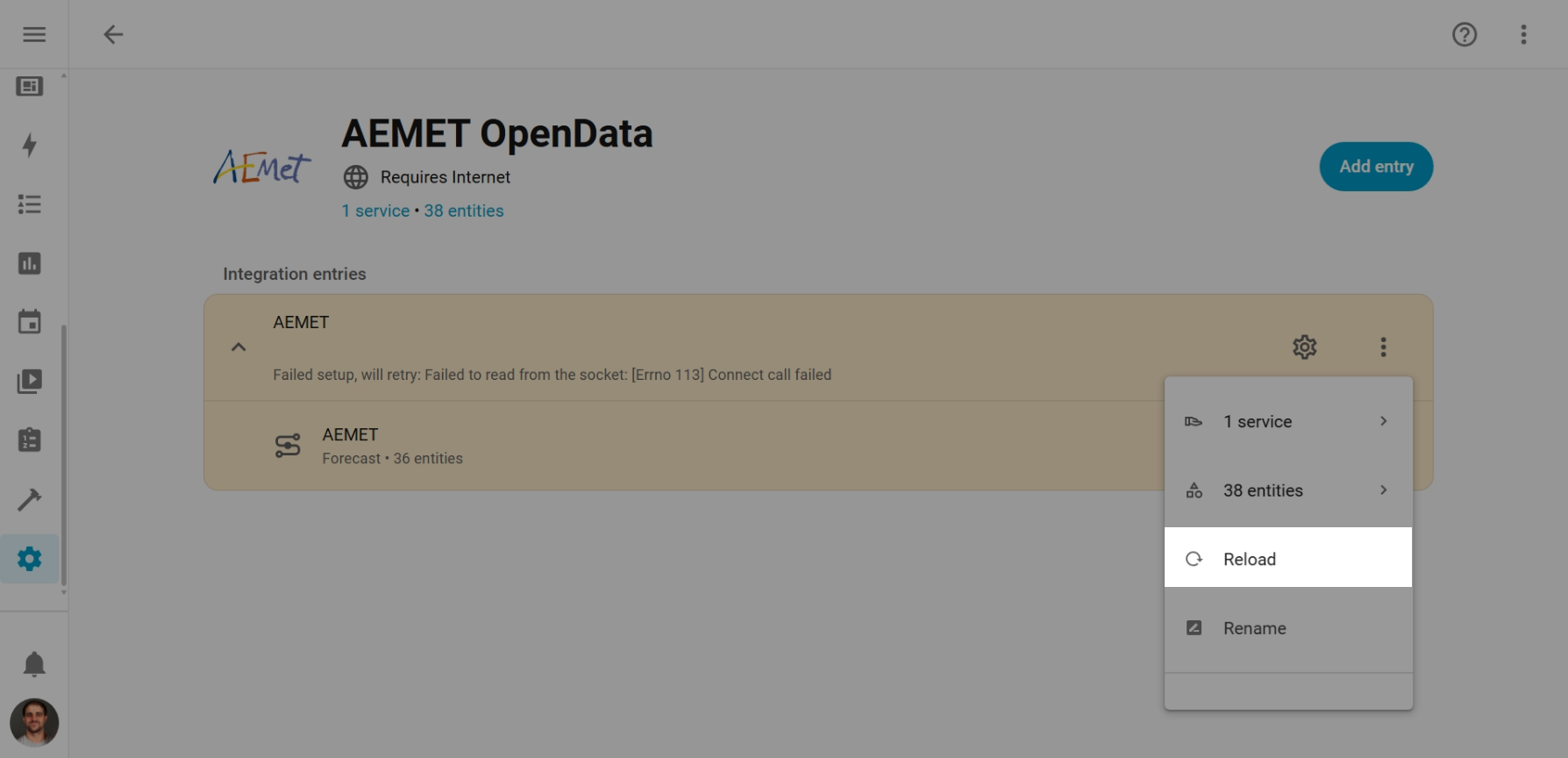1568x758 pixels.
Task: Expand the 38 entities submenu item
Action: click(1288, 490)
